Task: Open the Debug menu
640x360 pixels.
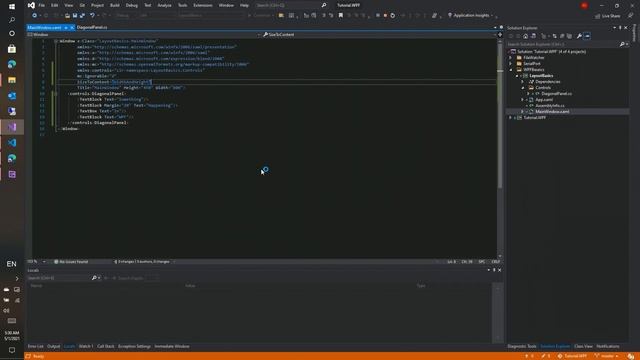Action: point(131,5)
